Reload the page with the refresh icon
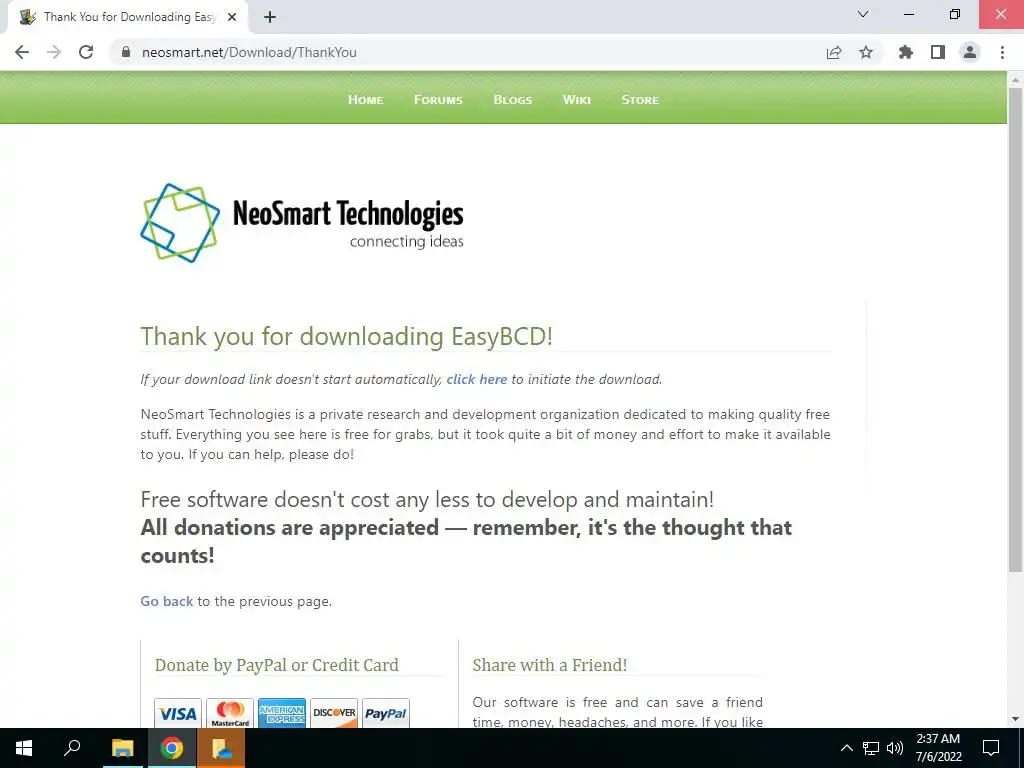This screenshot has width=1024, height=768. [86, 52]
